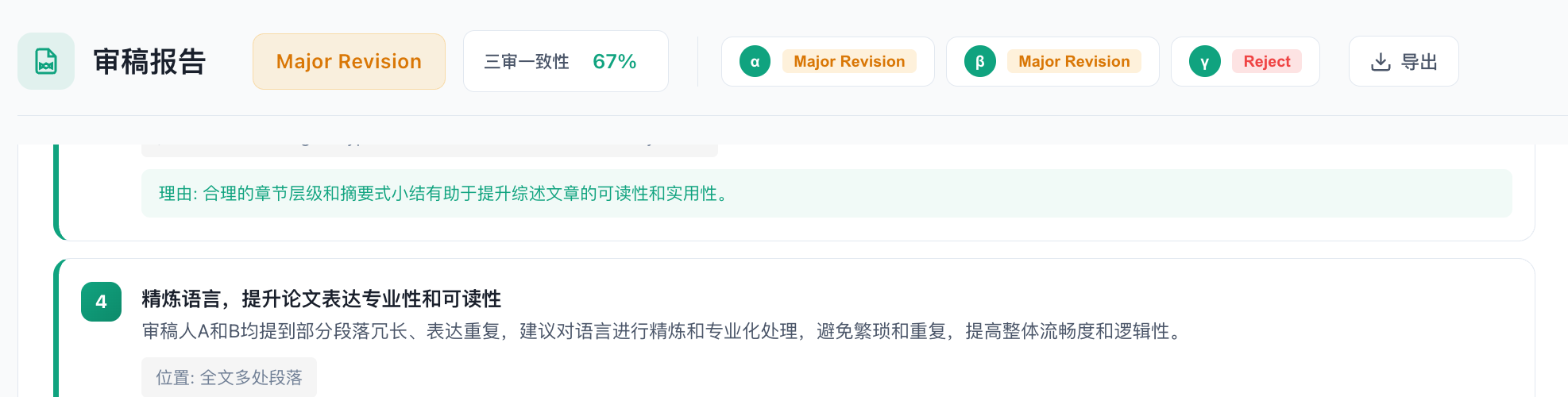The height and width of the screenshot is (397, 1568).
Task: Open reviewer α's Major Revision tag
Action: [849, 61]
